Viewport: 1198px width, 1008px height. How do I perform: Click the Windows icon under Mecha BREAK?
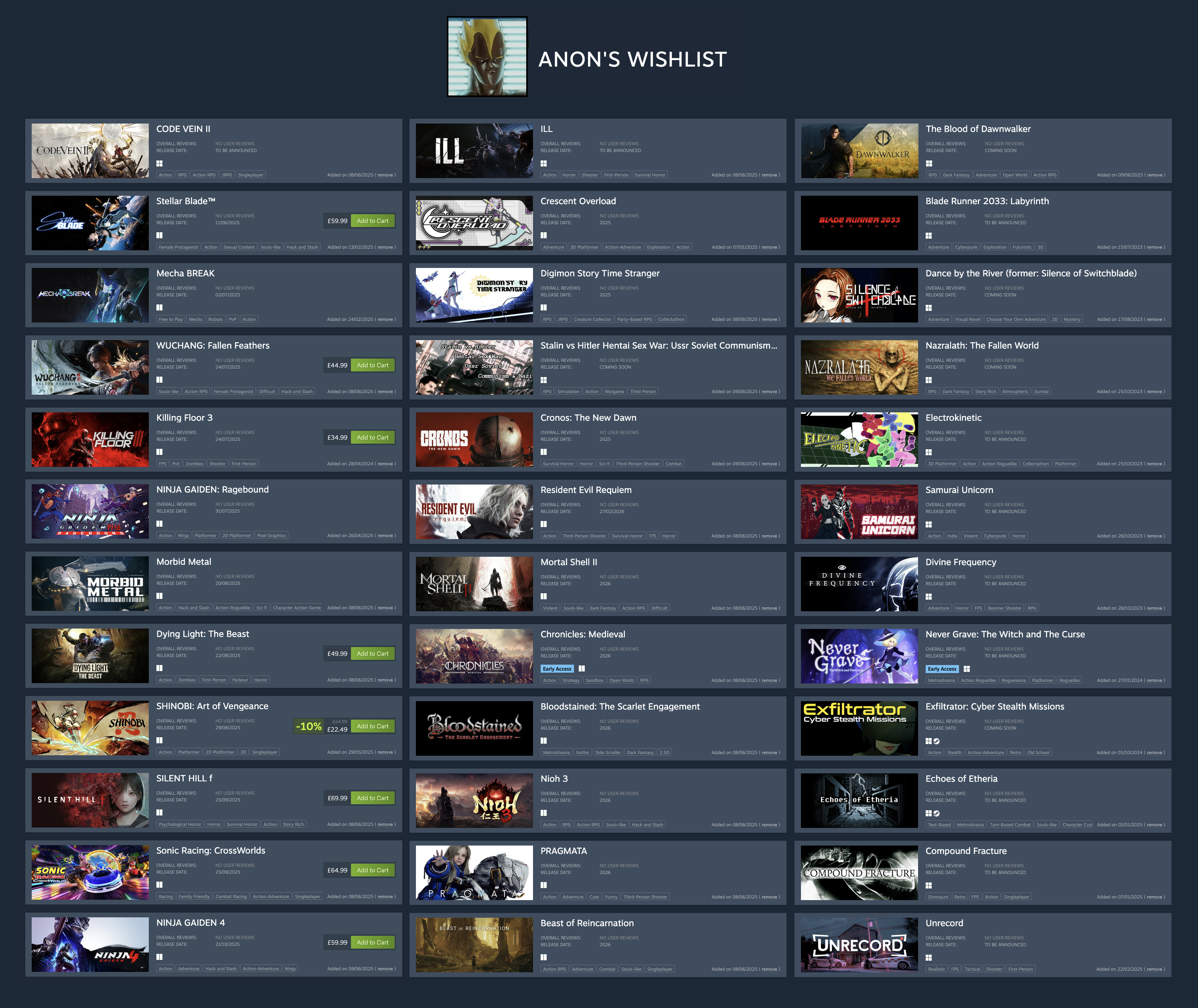tap(159, 307)
